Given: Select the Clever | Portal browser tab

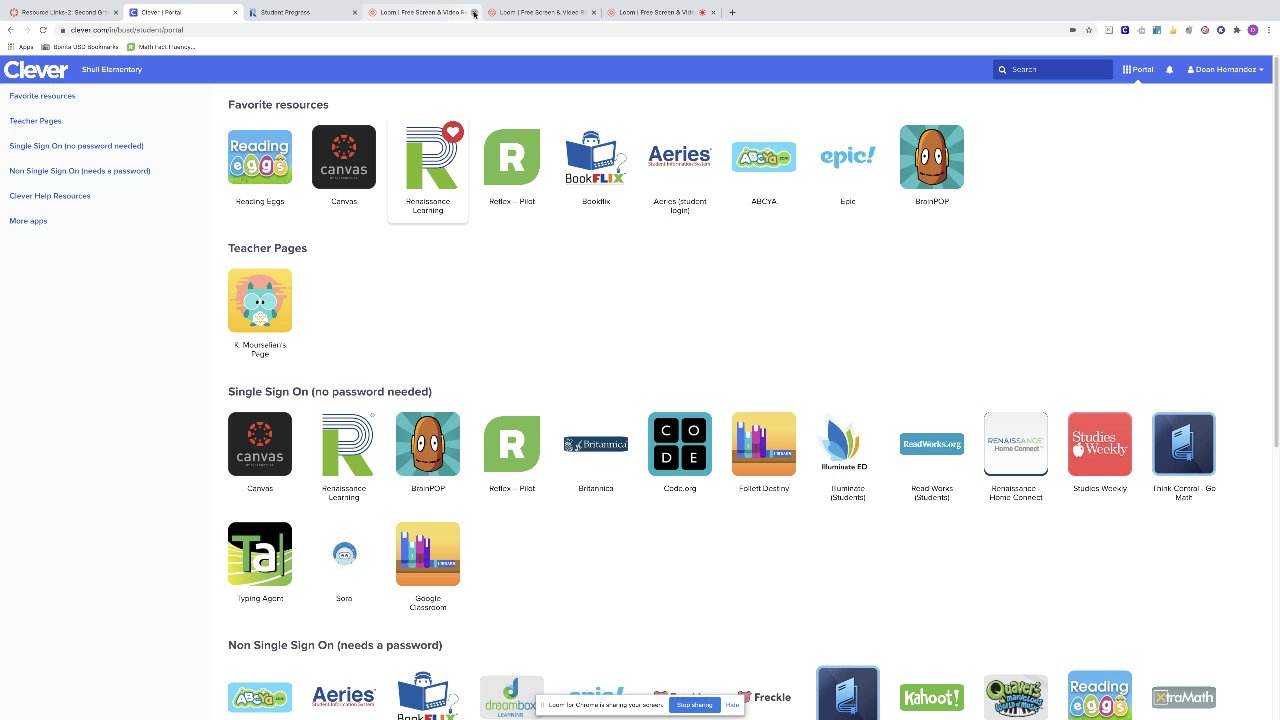Looking at the screenshot, I should [x=182, y=12].
